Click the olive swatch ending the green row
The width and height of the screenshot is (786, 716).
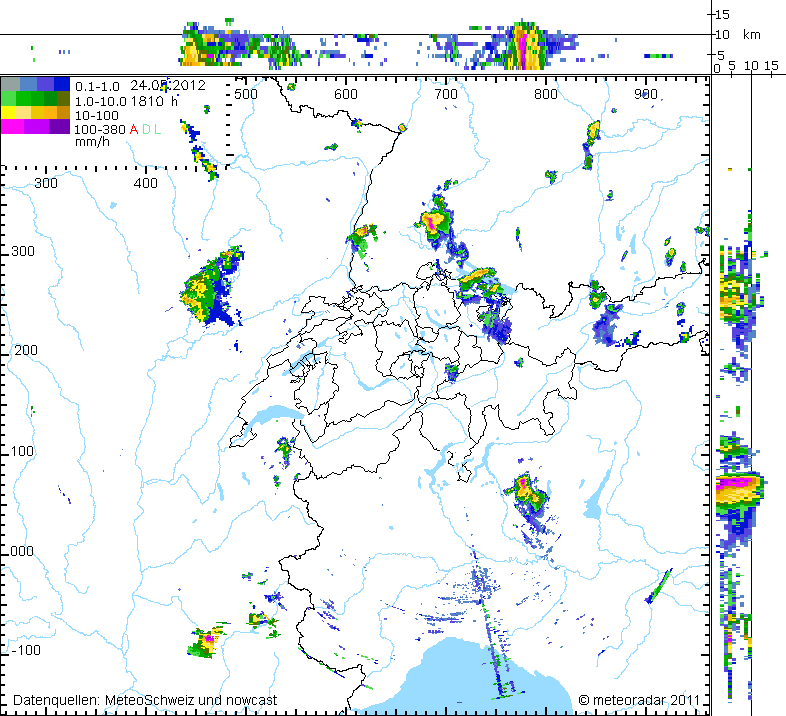pos(64,98)
